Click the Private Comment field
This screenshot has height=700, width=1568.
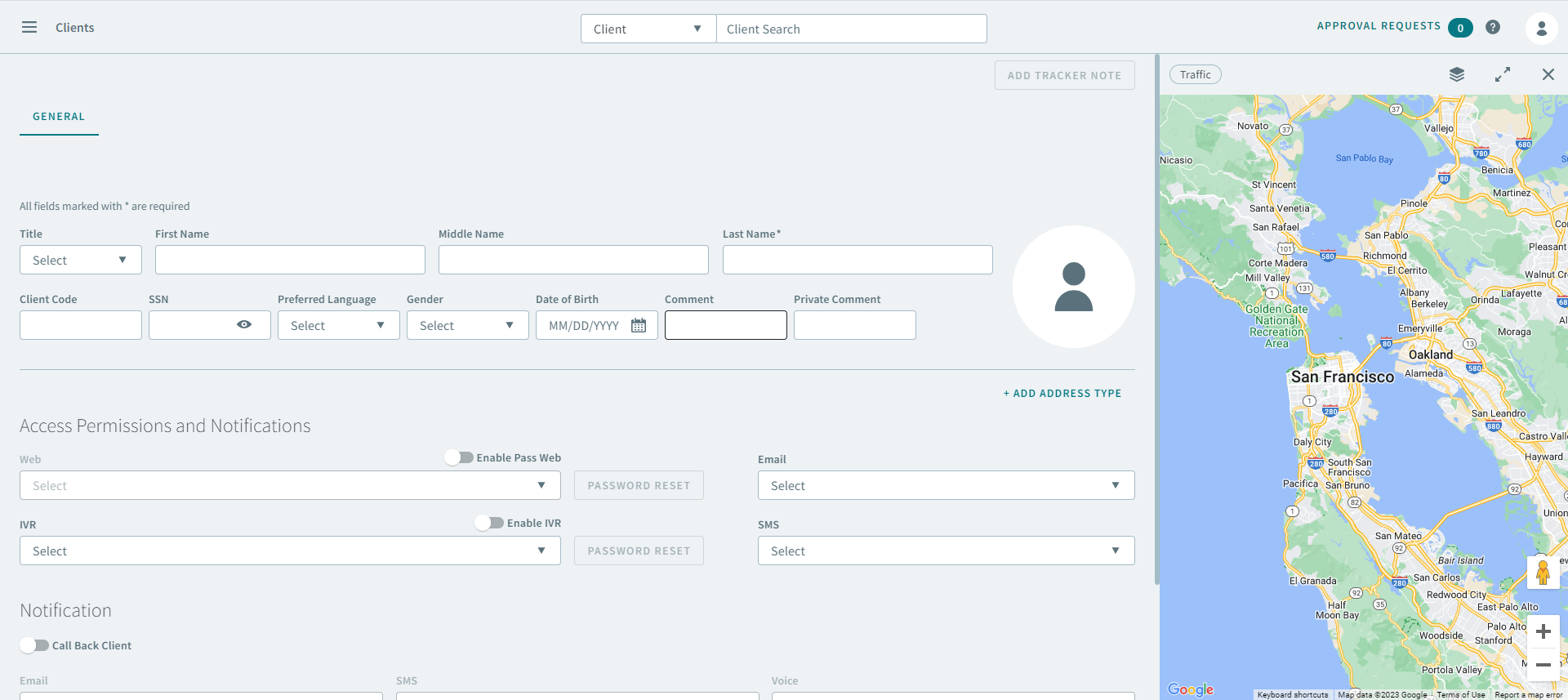coord(855,325)
